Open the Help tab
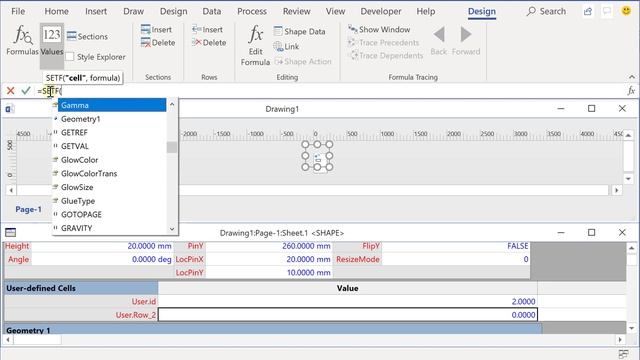Image resolution: width=640 pixels, height=360 pixels. point(426,11)
